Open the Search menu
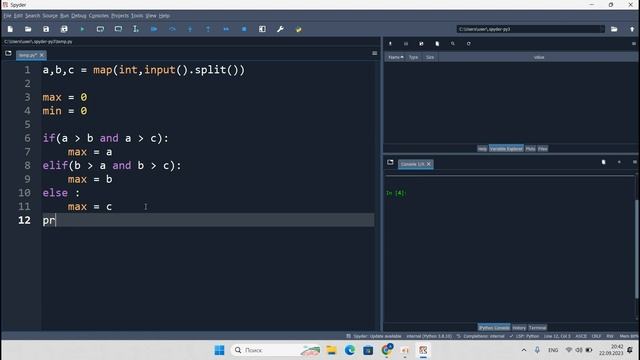This screenshot has width=640, height=360. tap(33, 16)
